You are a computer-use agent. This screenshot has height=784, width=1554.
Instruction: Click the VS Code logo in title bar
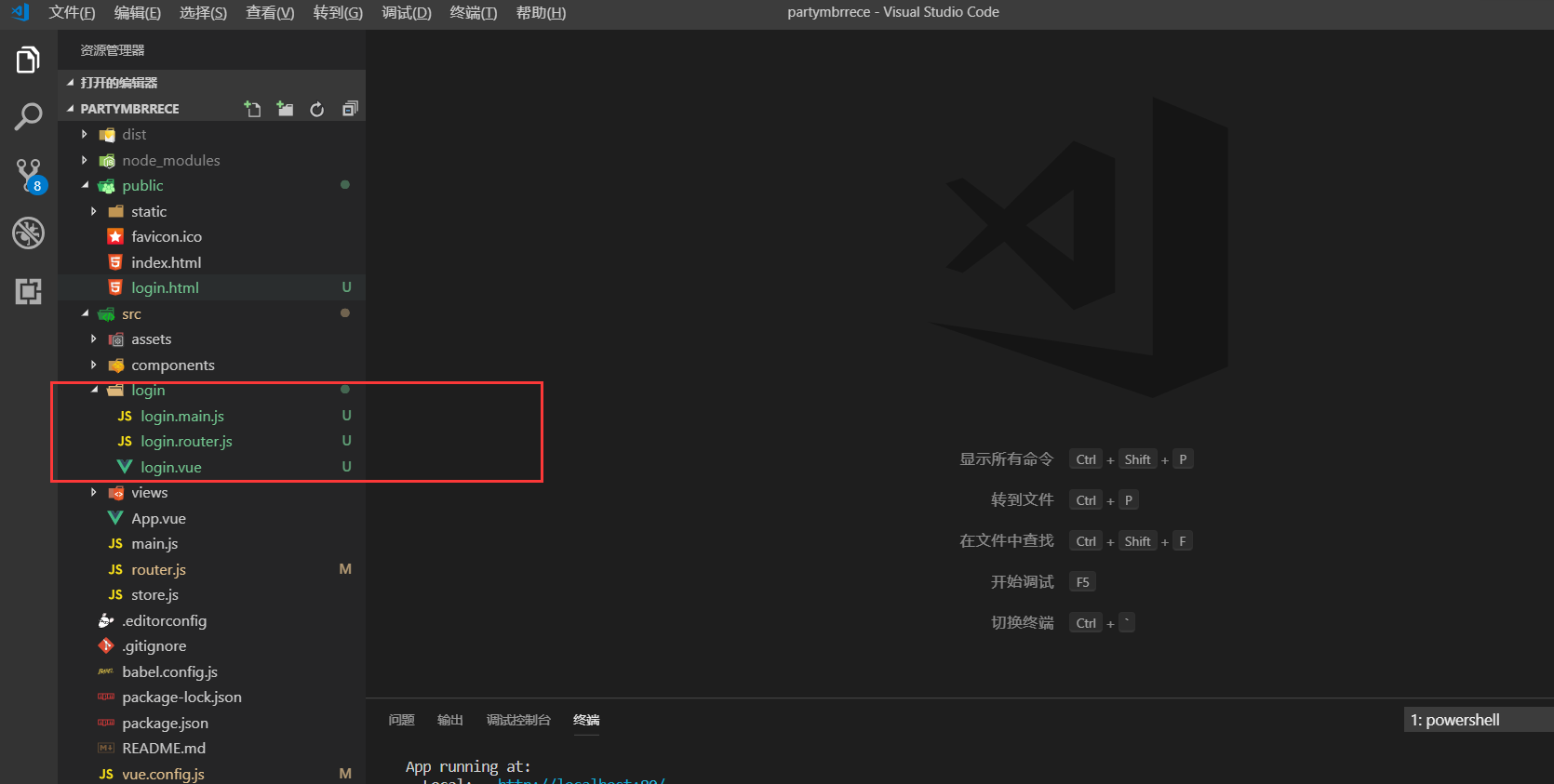pos(20,12)
